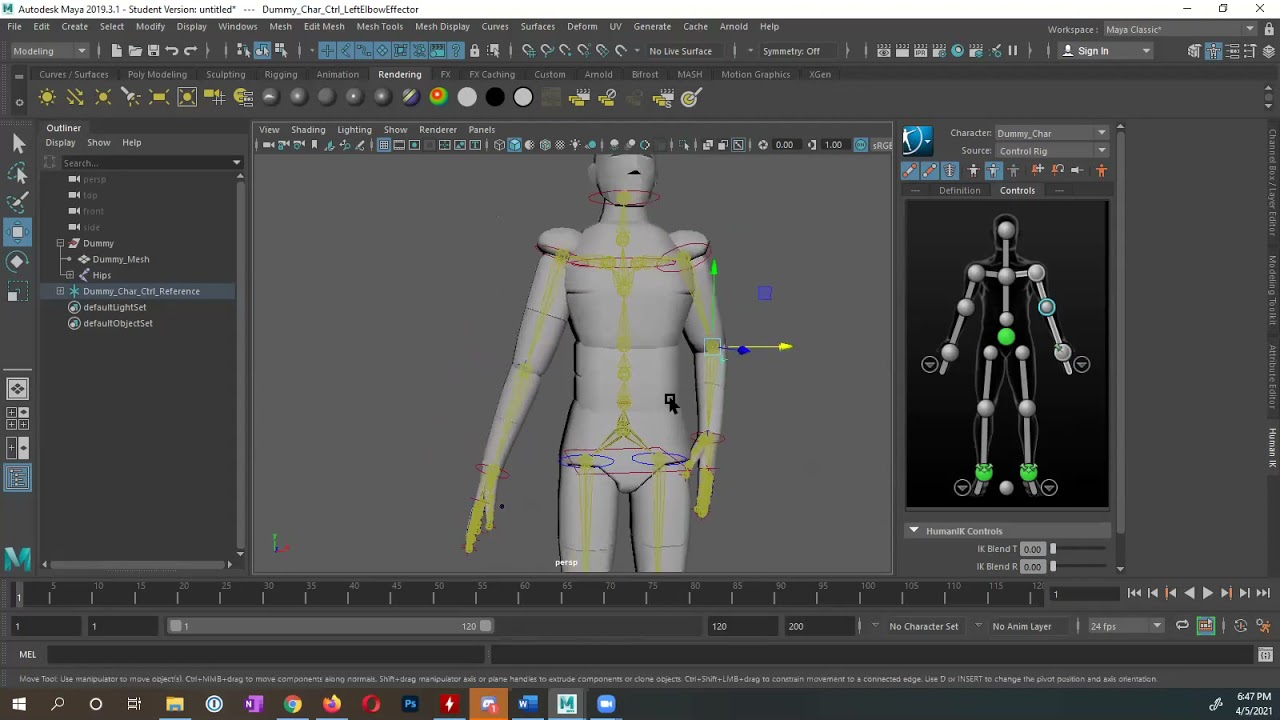The width and height of the screenshot is (1280, 720).
Task: Undo the last action in status line
Action: pos(172,51)
